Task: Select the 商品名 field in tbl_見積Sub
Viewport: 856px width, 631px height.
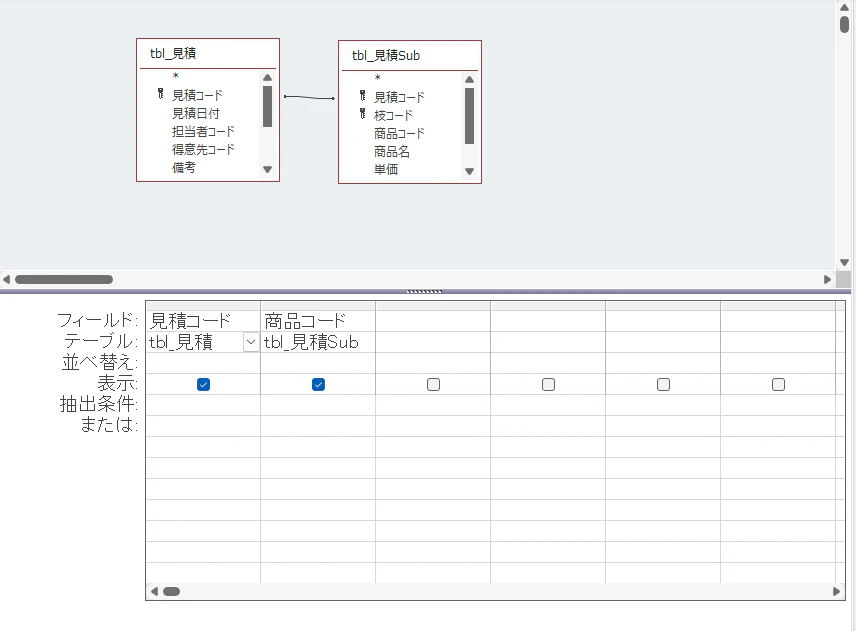Action: [390, 152]
